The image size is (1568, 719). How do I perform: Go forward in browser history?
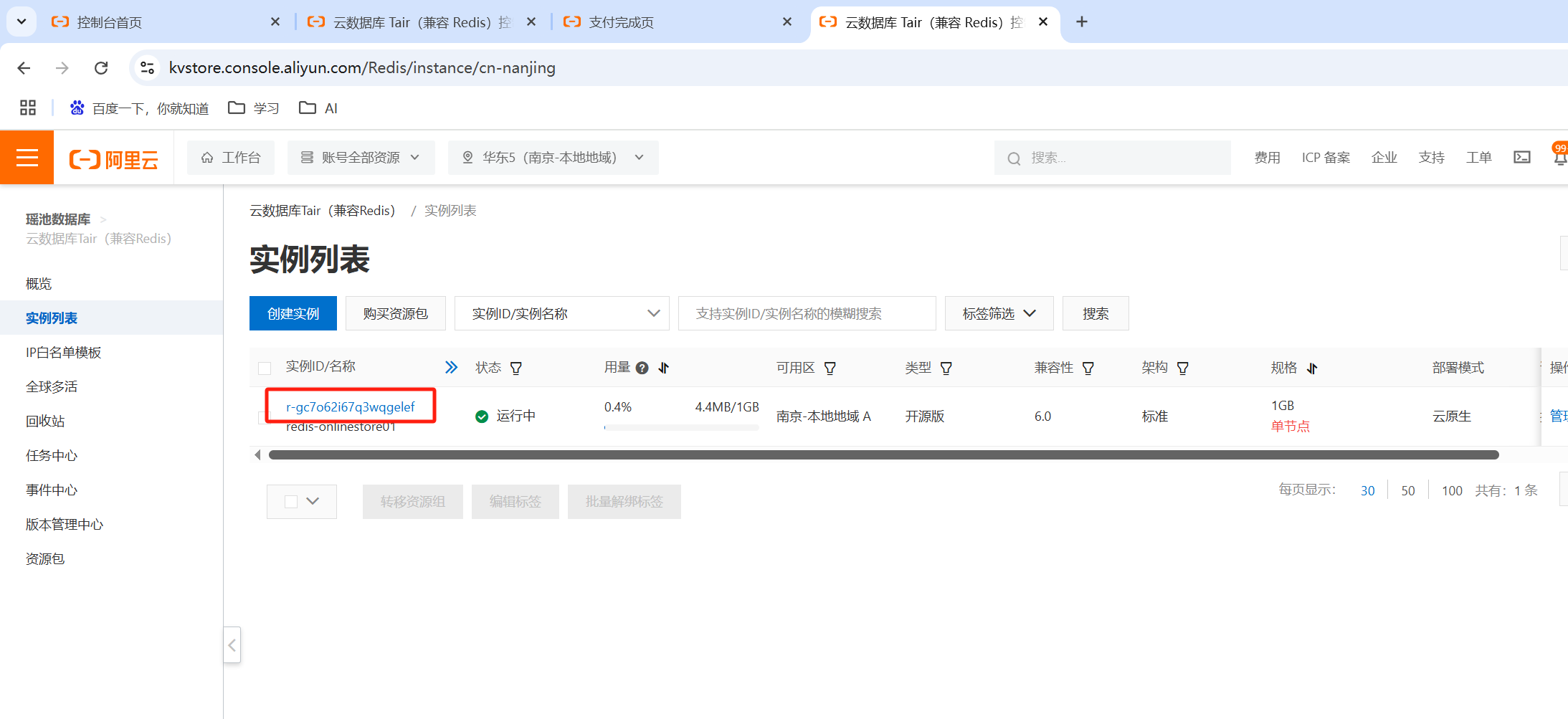point(62,68)
